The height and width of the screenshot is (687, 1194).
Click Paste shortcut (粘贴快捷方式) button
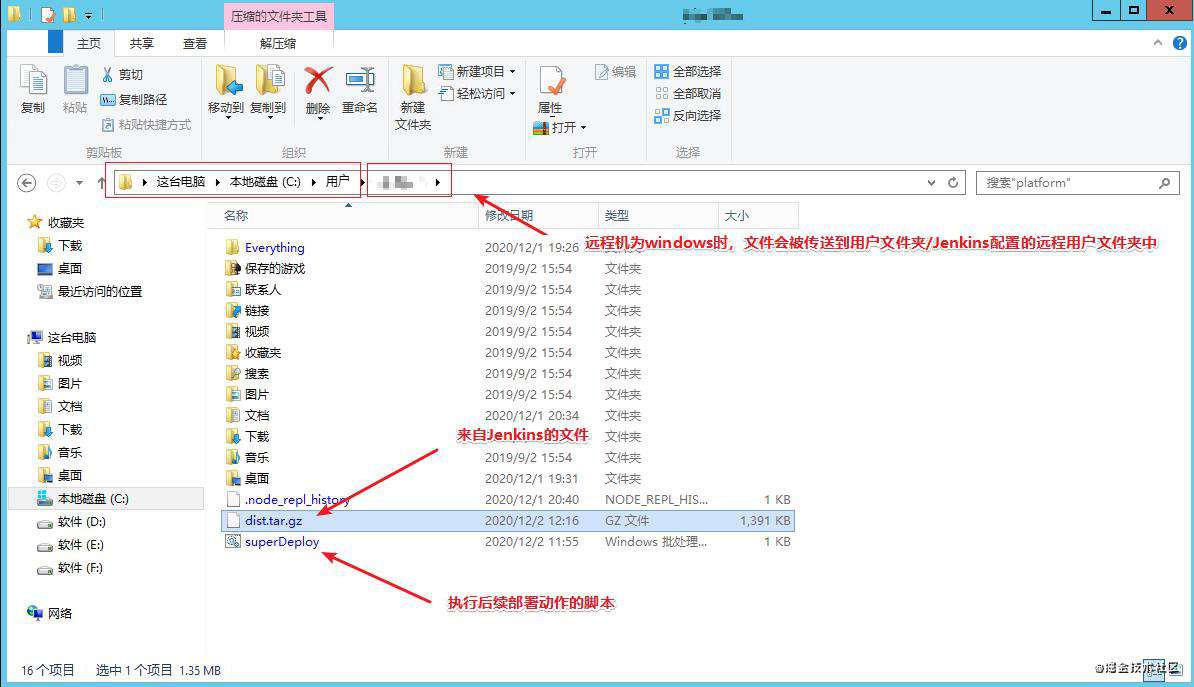click(145, 124)
